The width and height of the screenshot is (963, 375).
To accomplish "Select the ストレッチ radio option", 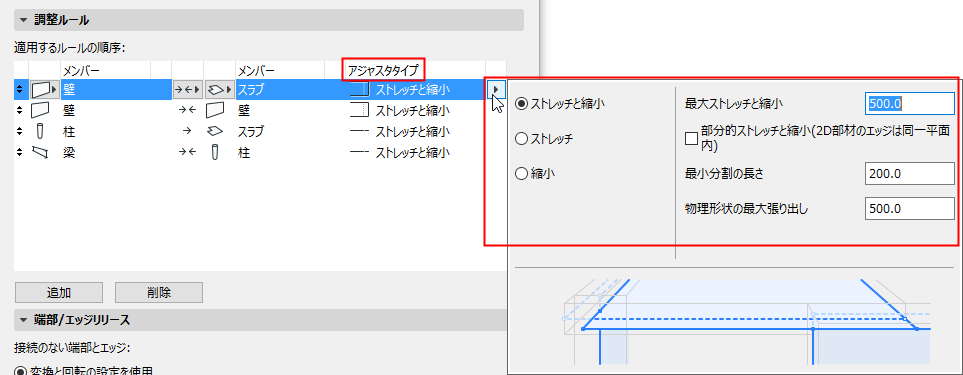I will (x=521, y=139).
